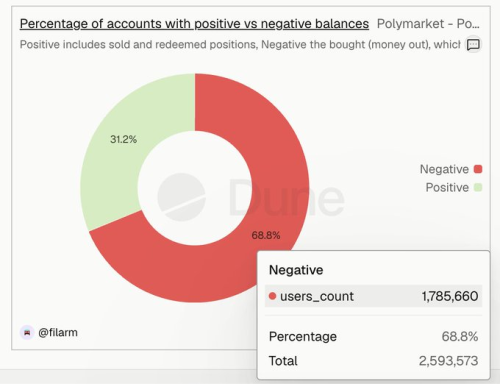Click the 31.2% slice label
500x384 pixels.
pyautogui.click(x=123, y=139)
